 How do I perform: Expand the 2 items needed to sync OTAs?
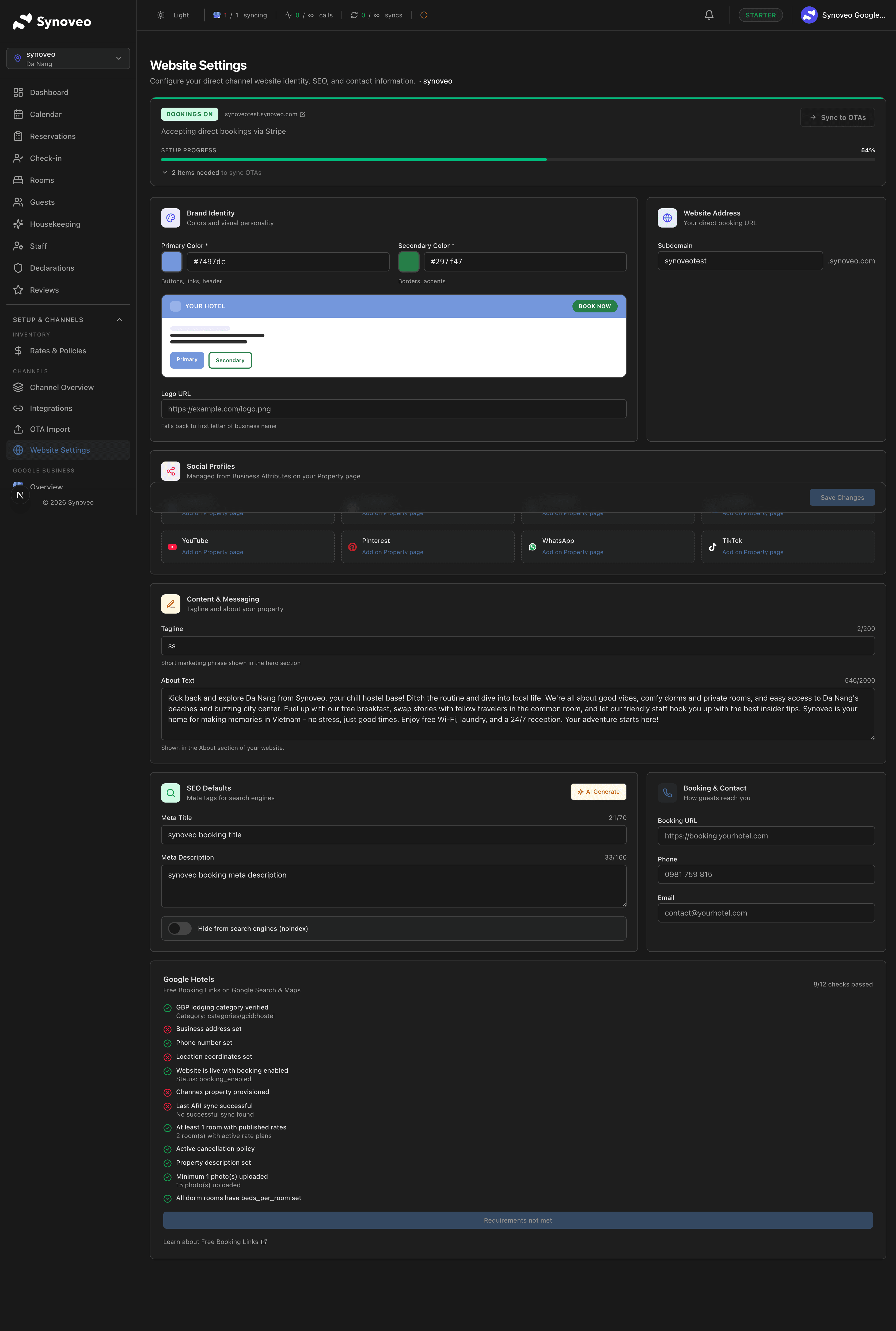[211, 172]
